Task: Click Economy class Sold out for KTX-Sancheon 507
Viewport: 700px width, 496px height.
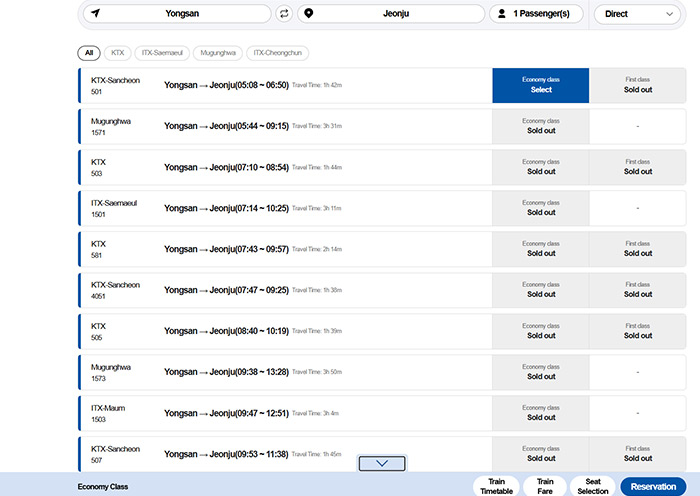Action: (541, 454)
